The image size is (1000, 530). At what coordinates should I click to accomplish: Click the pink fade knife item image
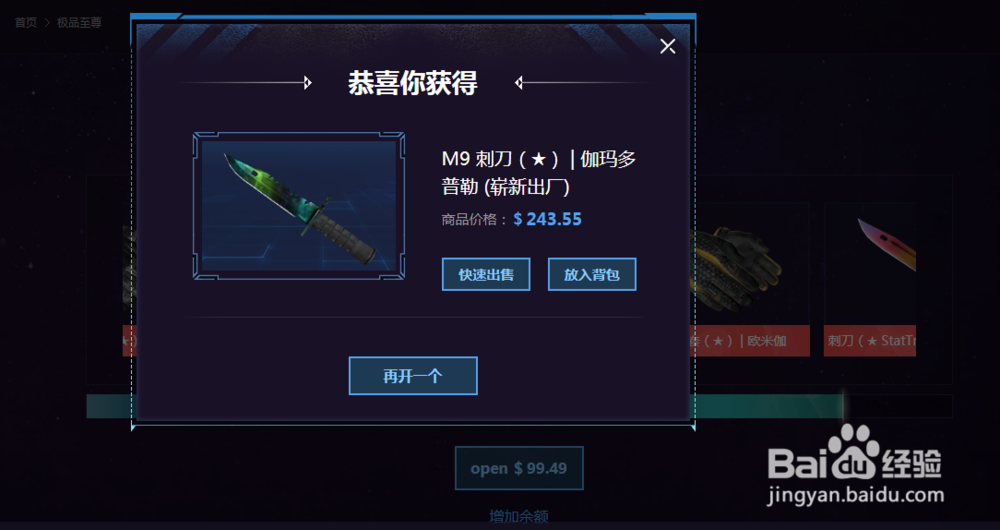886,246
